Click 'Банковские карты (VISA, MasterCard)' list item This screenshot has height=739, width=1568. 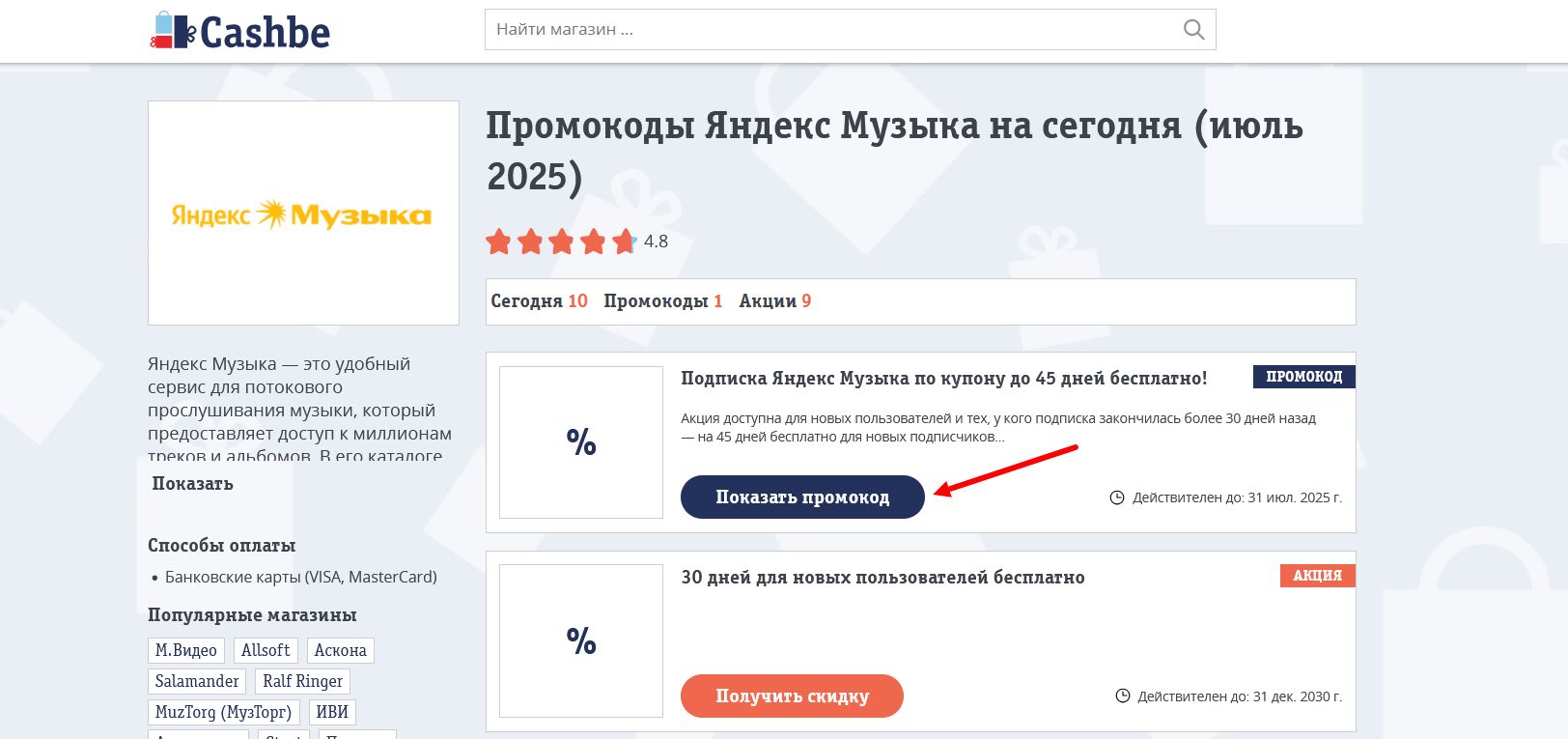301,578
